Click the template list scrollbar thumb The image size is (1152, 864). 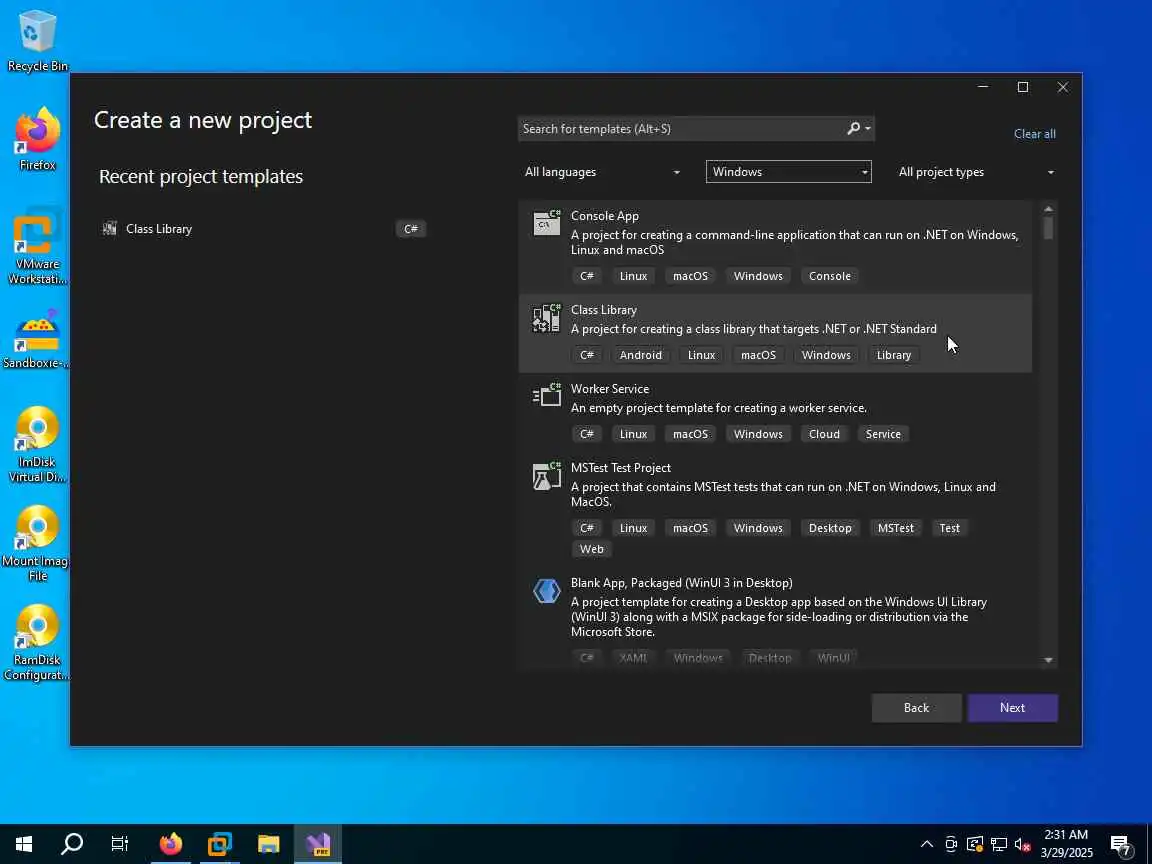click(1048, 228)
